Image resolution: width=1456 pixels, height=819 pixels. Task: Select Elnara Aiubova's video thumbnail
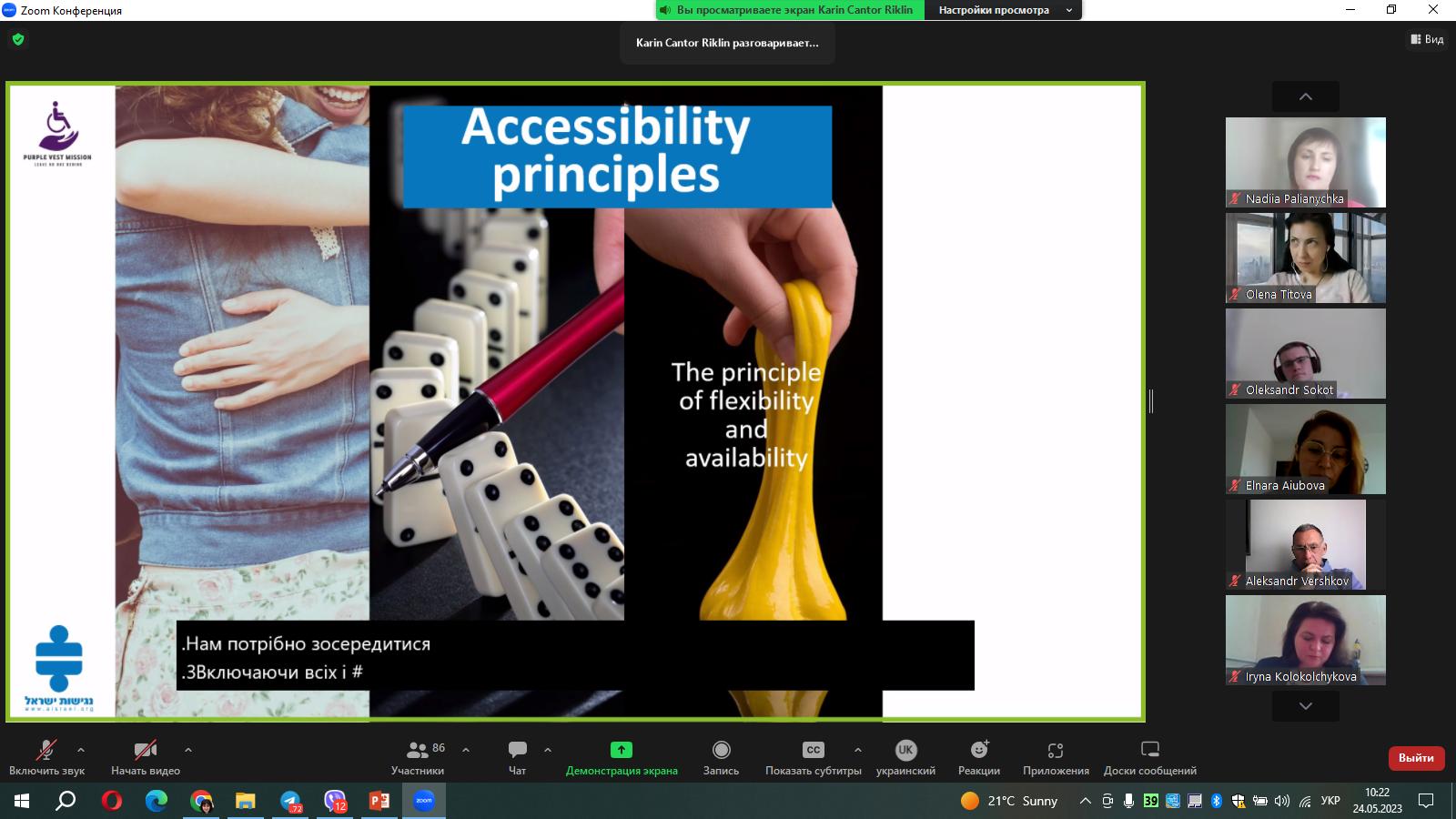tap(1306, 449)
